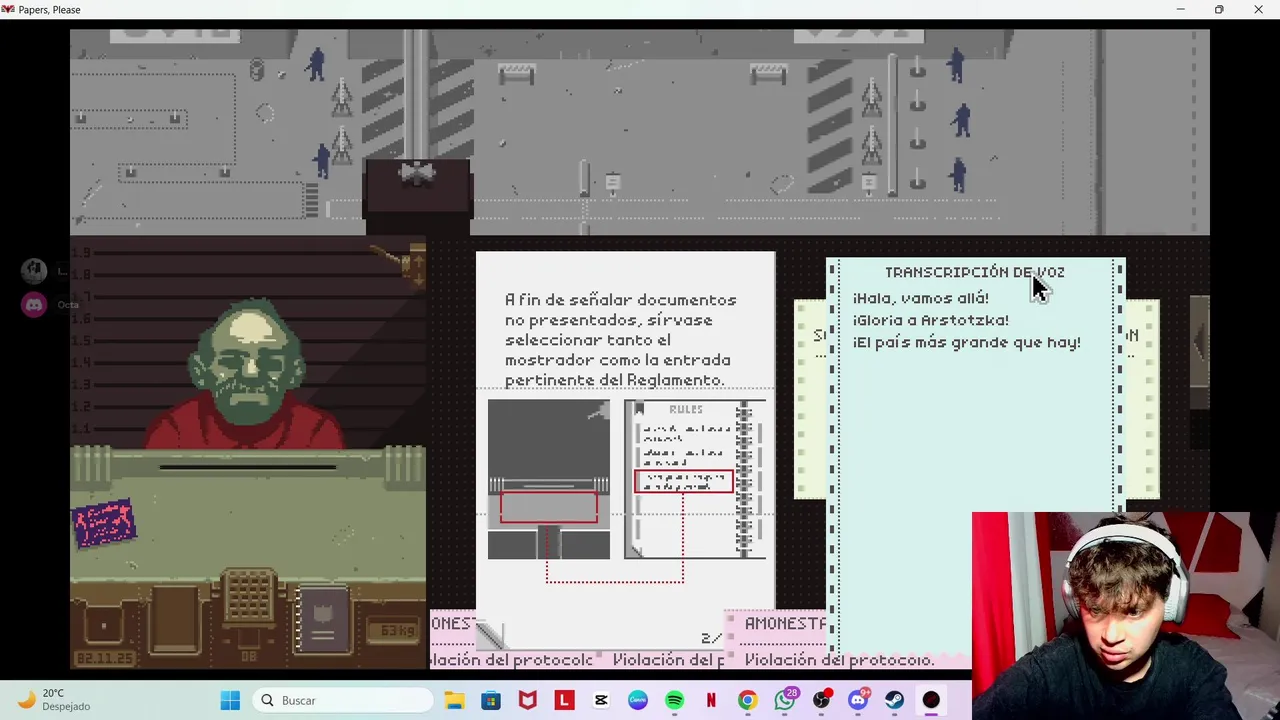Open the red L app in the taskbar
Viewport: 1280px width, 720px height.
coord(565,700)
